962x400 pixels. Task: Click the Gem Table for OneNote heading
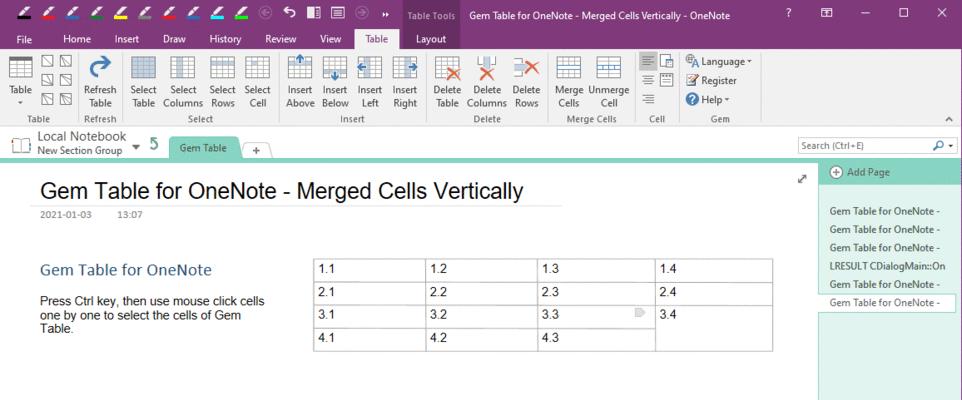126,270
